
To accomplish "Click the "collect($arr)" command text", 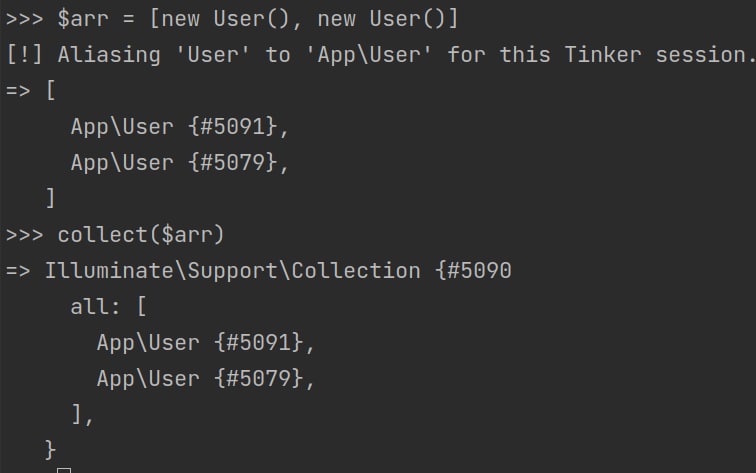I will click(141, 234).
